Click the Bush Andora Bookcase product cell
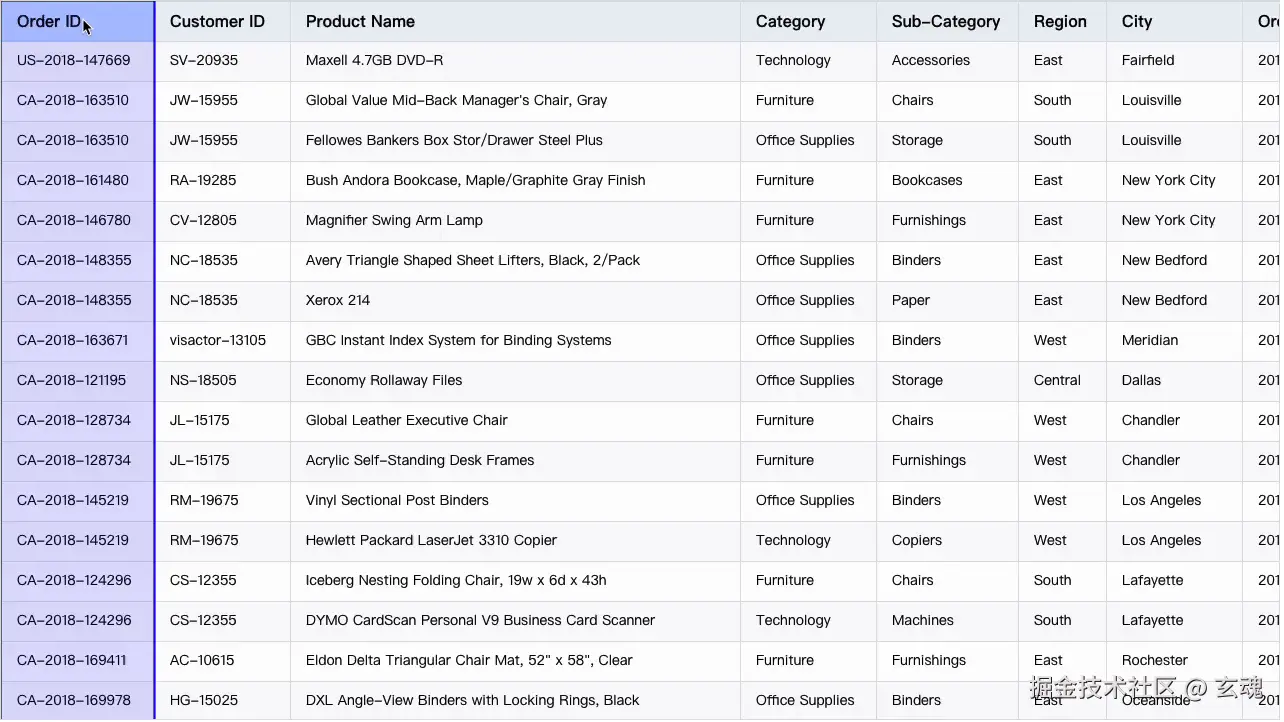This screenshot has width=1284, height=722. pos(475,181)
